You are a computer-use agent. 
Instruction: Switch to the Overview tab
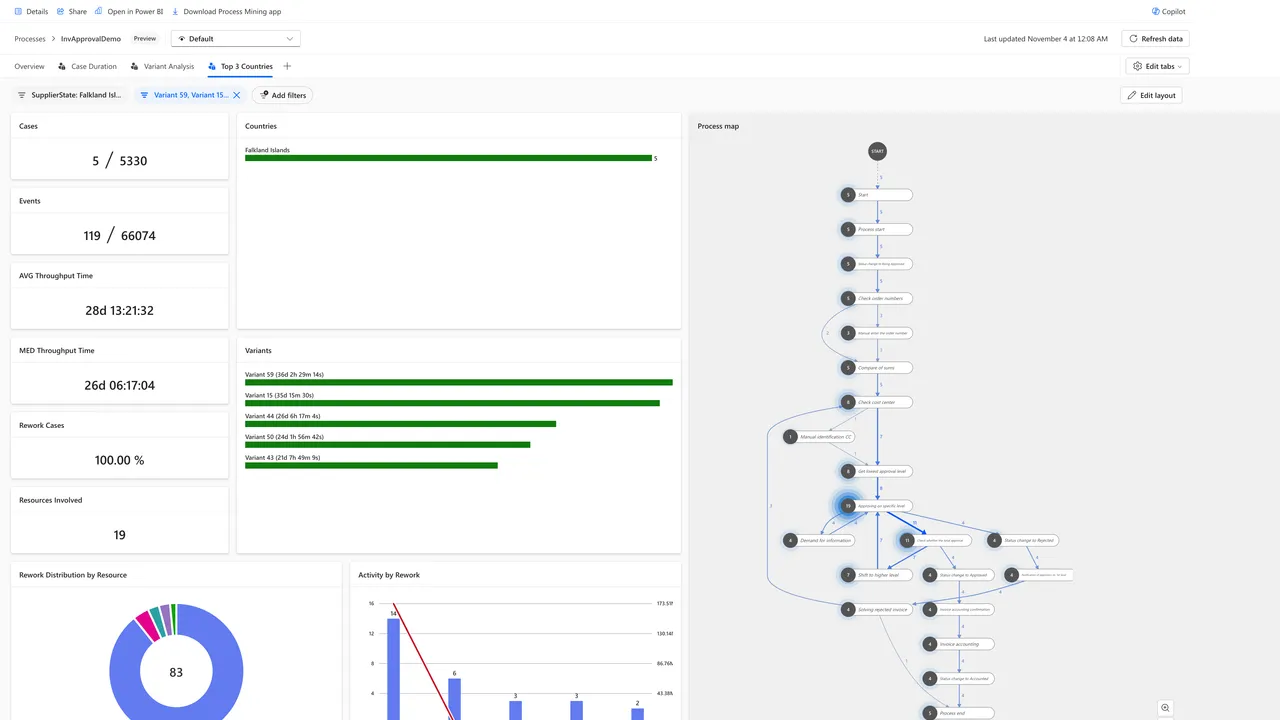tap(29, 66)
